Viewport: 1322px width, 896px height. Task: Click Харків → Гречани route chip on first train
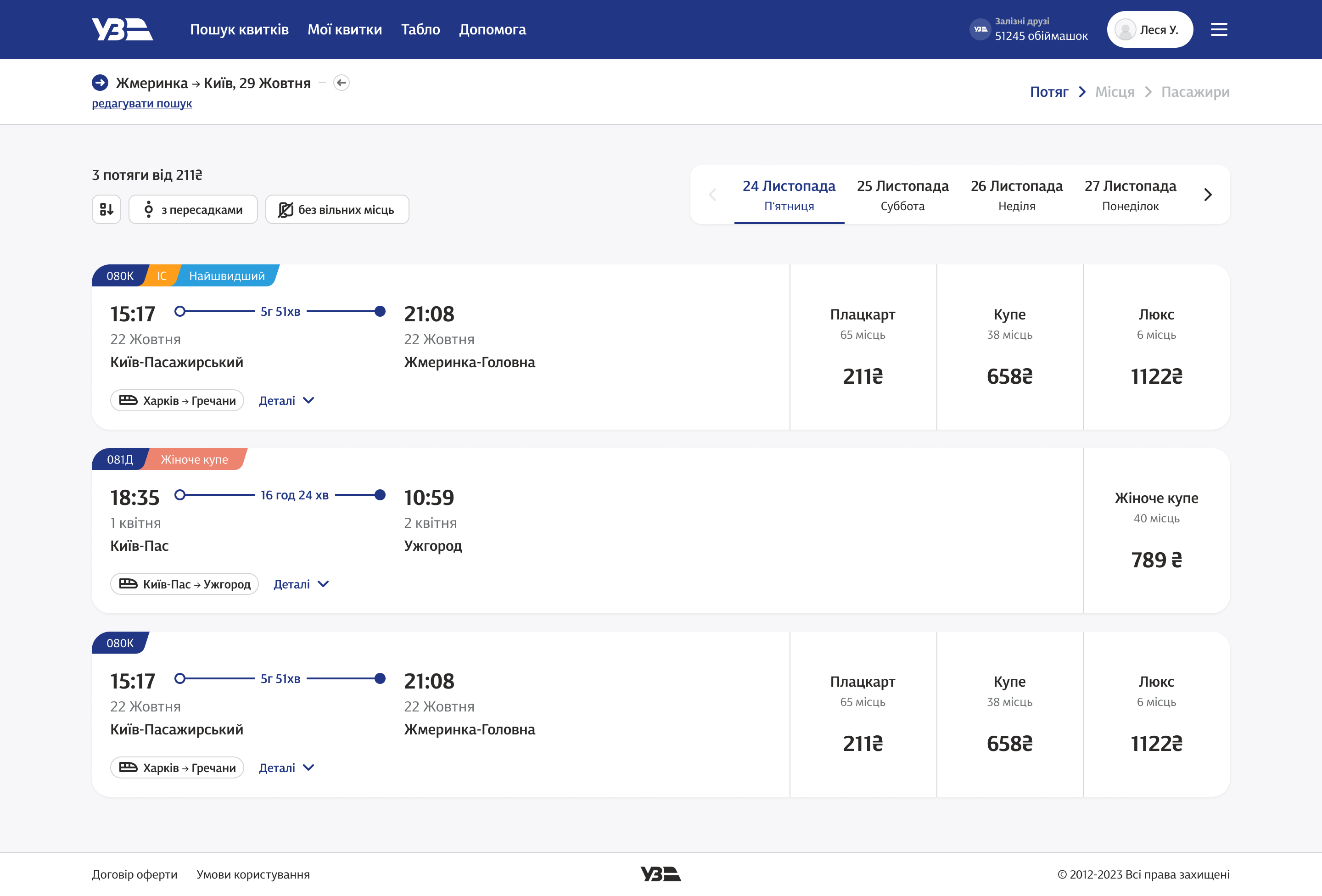click(x=177, y=401)
